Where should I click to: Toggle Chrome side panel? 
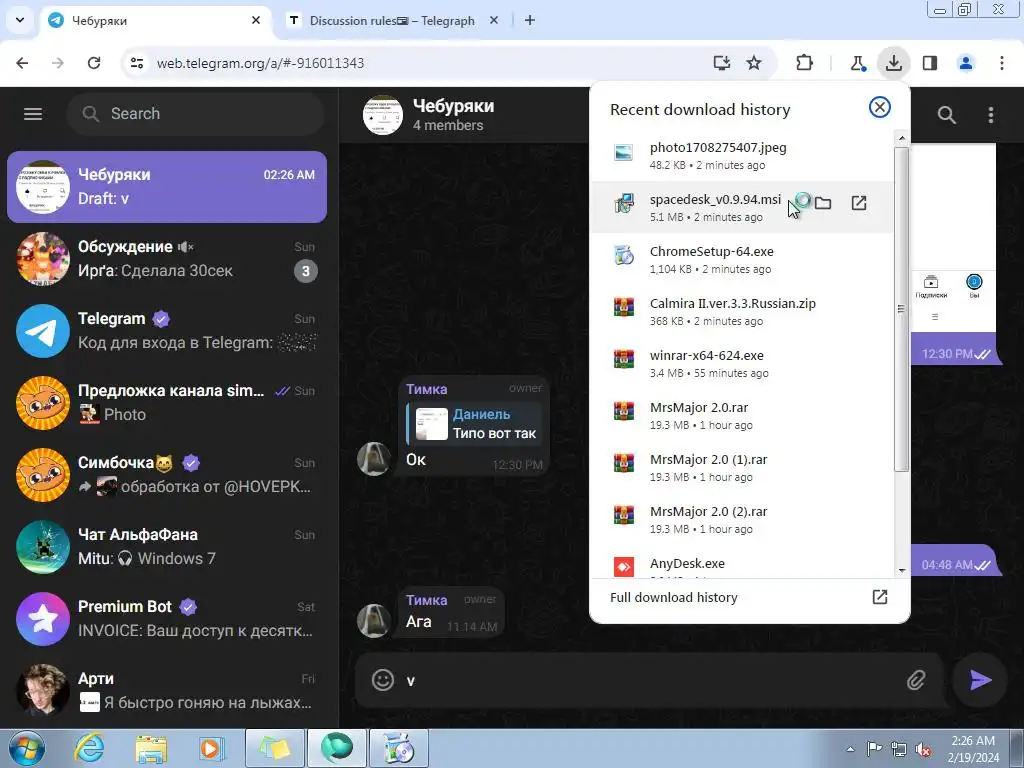[930, 63]
